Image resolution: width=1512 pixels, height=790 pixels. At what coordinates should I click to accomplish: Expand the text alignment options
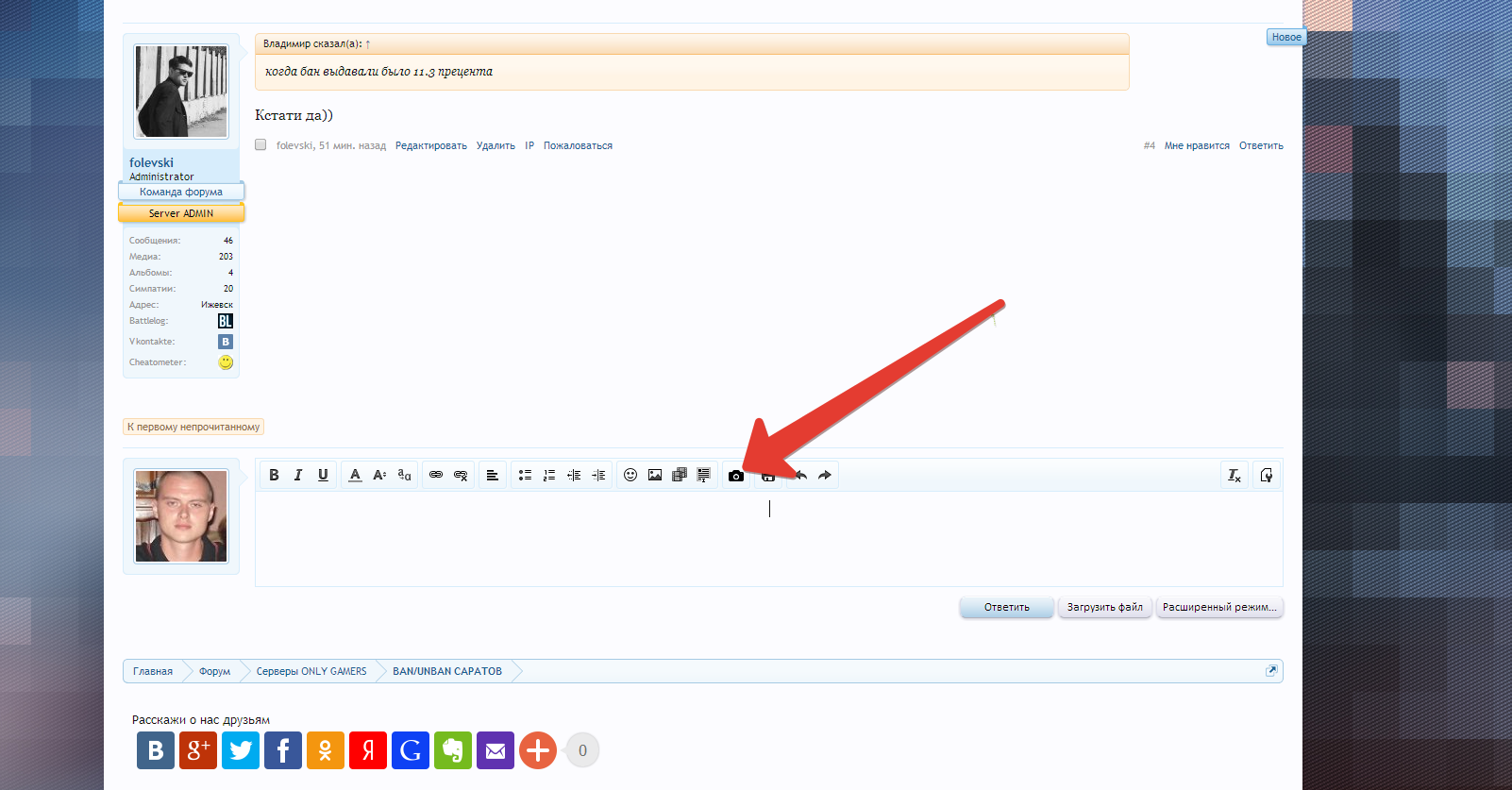coord(492,475)
